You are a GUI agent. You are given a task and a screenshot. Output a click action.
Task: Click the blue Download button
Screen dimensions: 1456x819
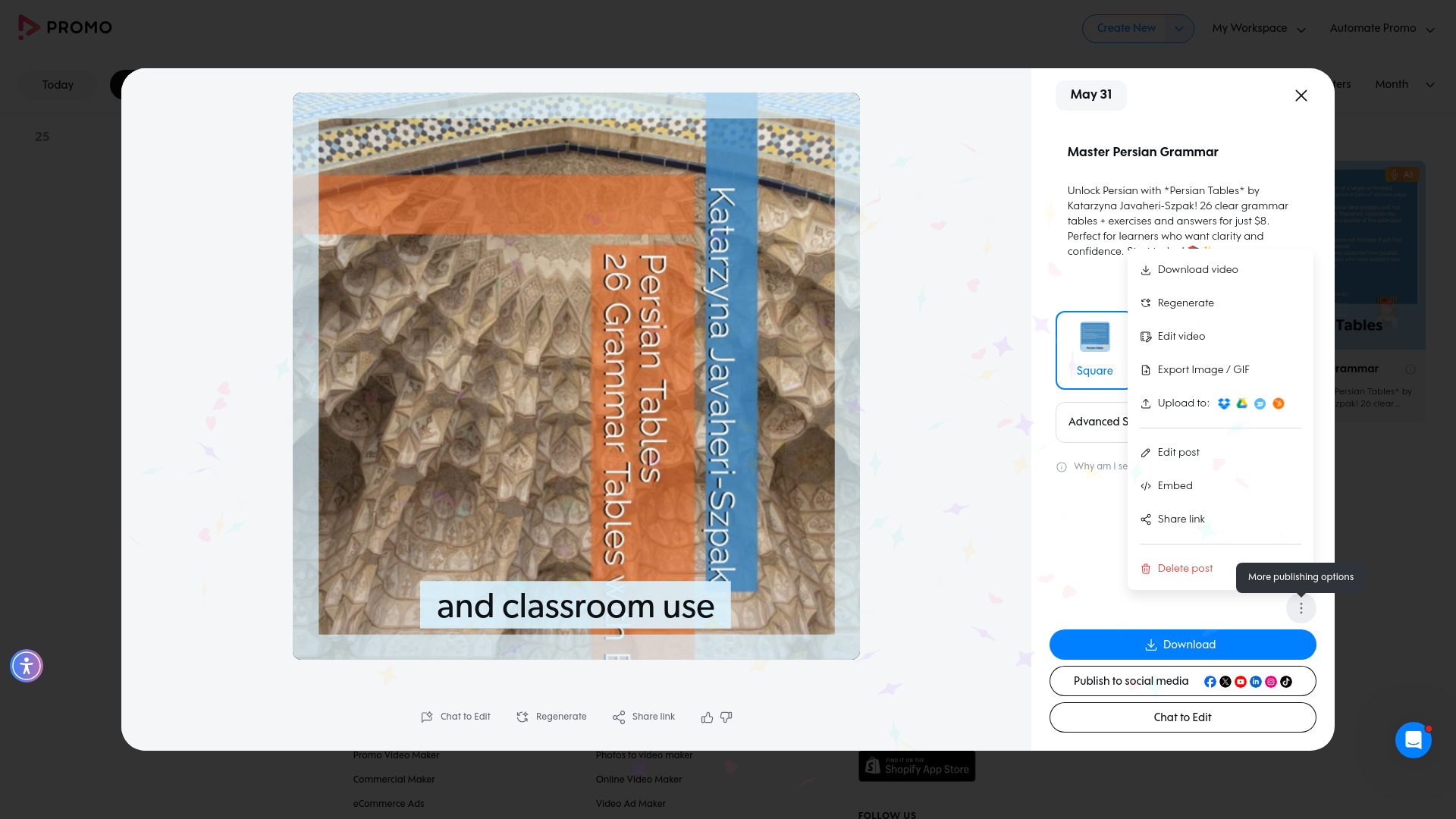coord(1182,645)
